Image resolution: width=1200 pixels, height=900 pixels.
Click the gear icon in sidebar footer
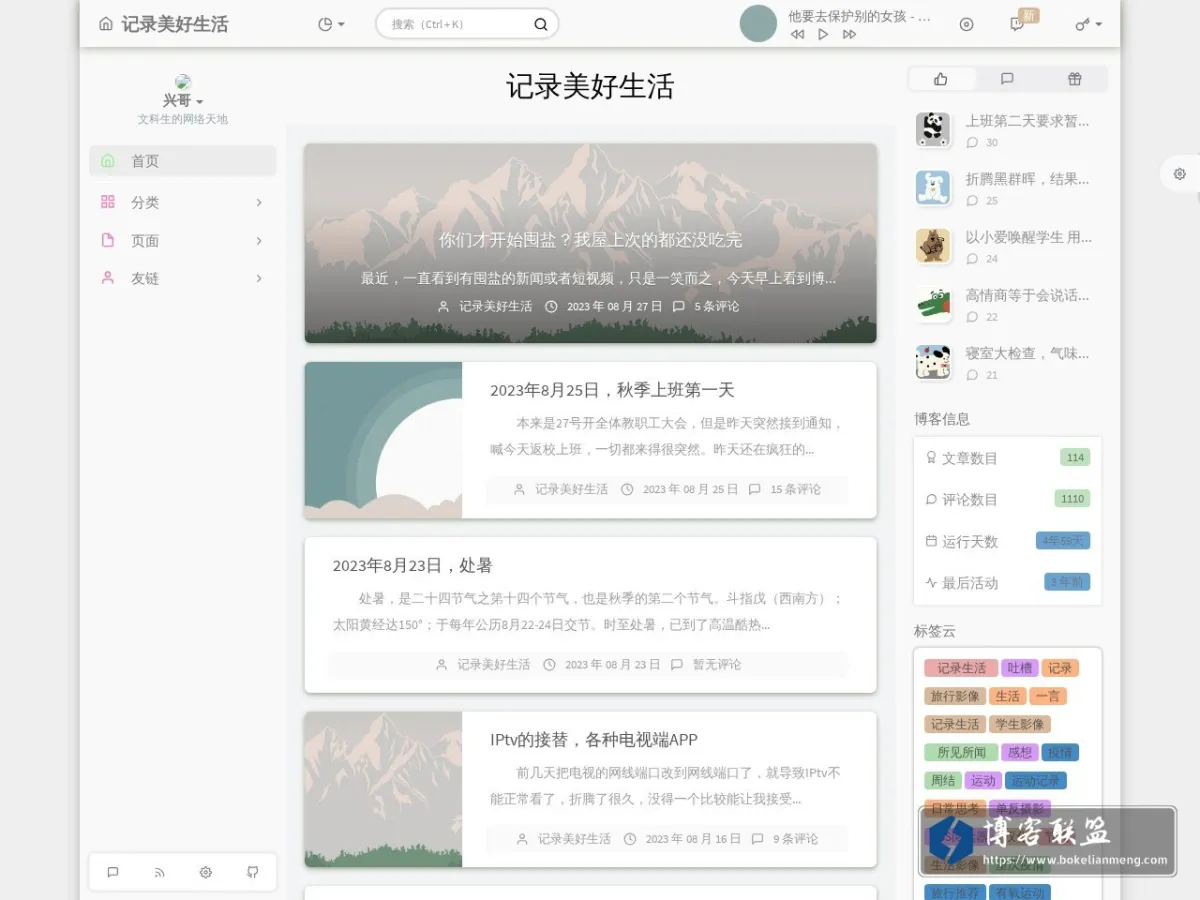pyautogui.click(x=206, y=872)
